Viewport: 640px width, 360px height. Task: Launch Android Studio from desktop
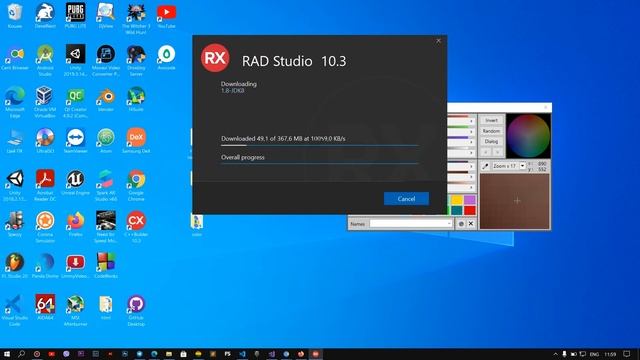45,60
